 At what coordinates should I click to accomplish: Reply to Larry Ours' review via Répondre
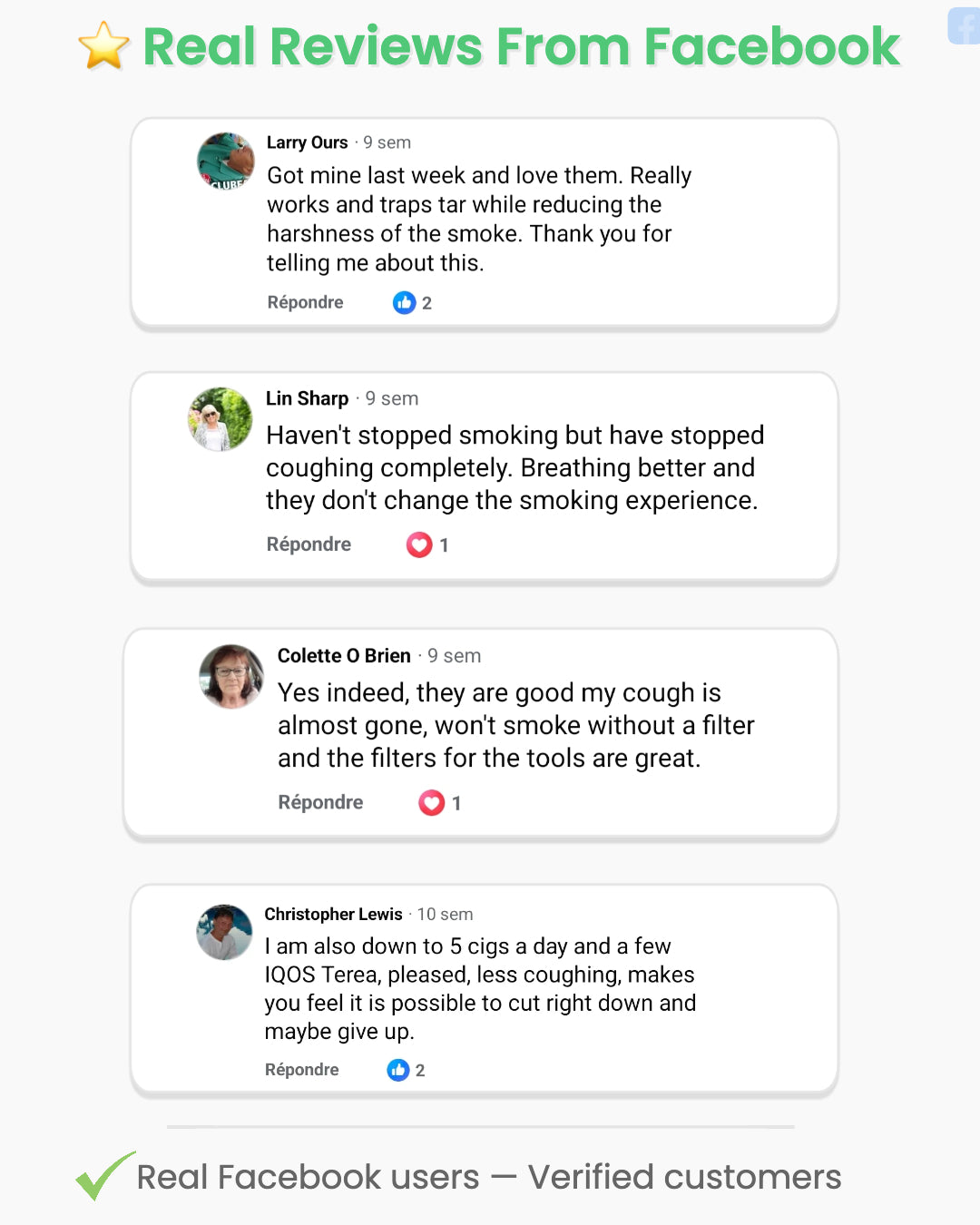click(x=305, y=302)
